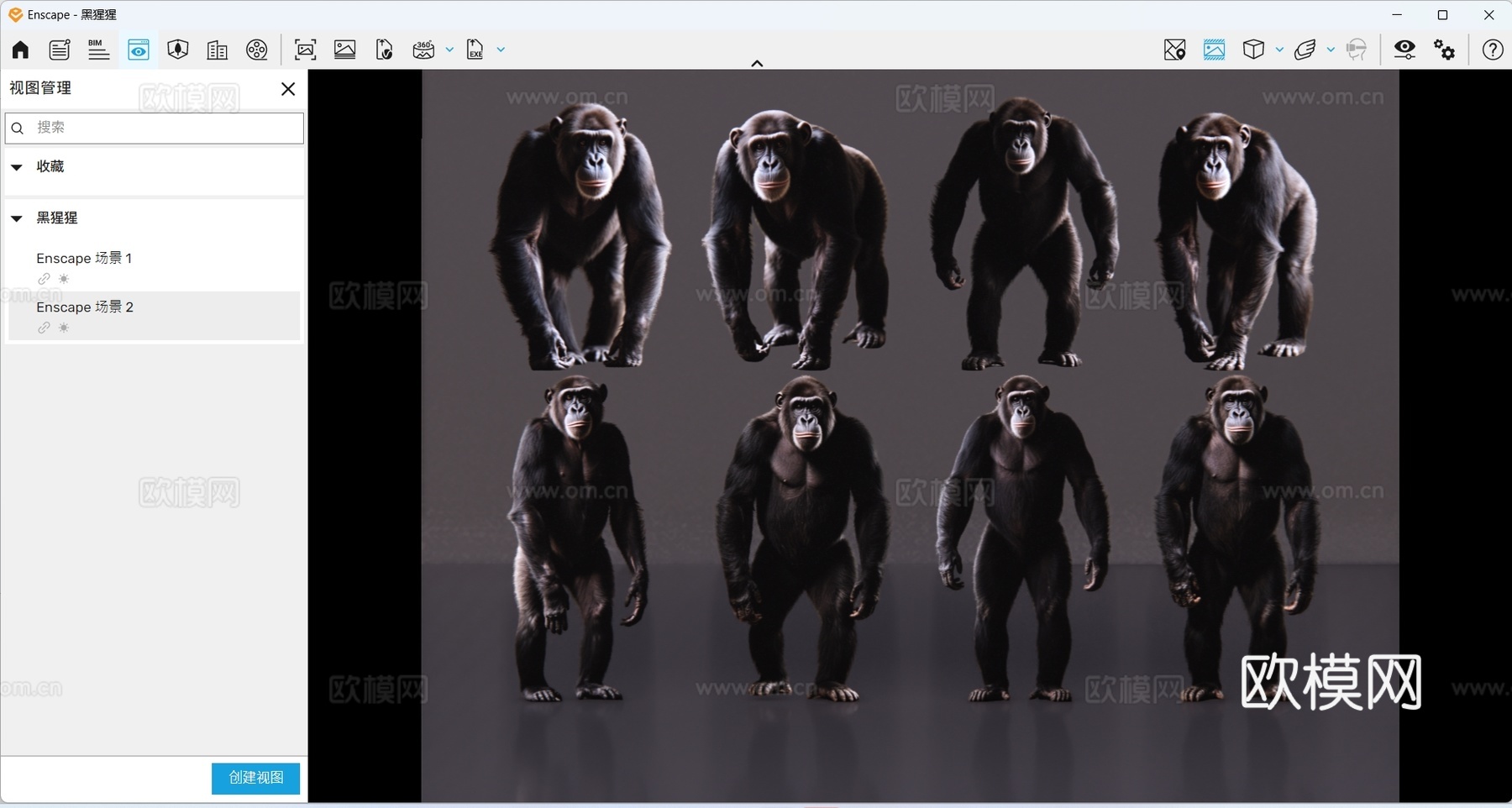1512x808 pixels.
Task: Open the site context map icon
Action: pos(1174,50)
